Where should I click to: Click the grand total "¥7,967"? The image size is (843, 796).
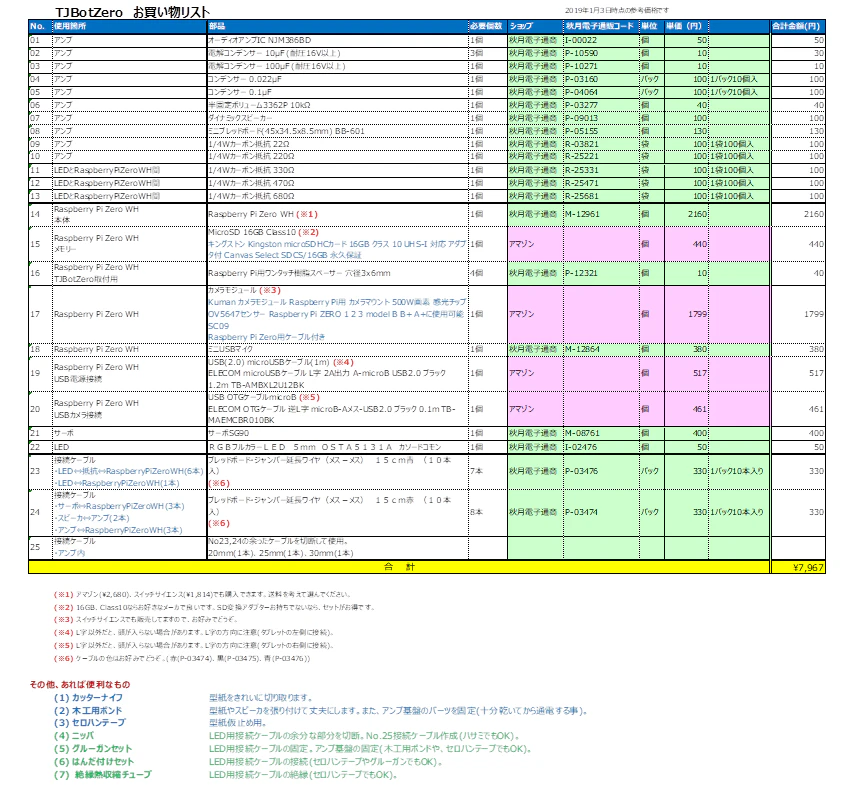pos(808,568)
